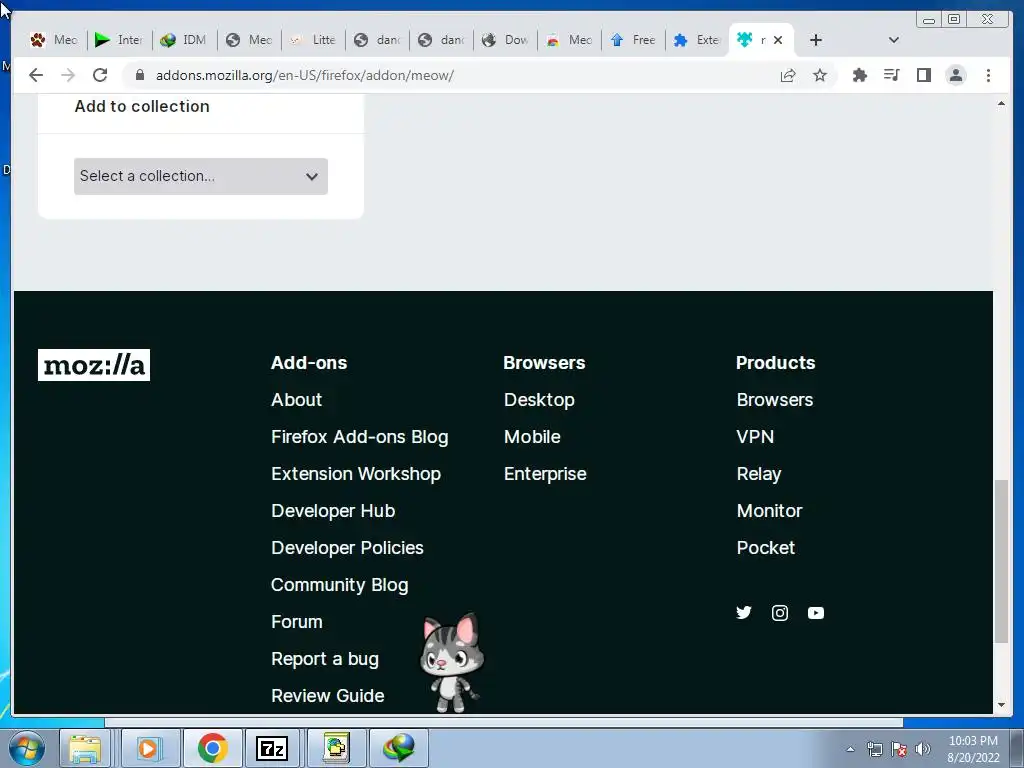The width and height of the screenshot is (1024, 768).
Task: Open the Monitor link
Action: [769, 511]
